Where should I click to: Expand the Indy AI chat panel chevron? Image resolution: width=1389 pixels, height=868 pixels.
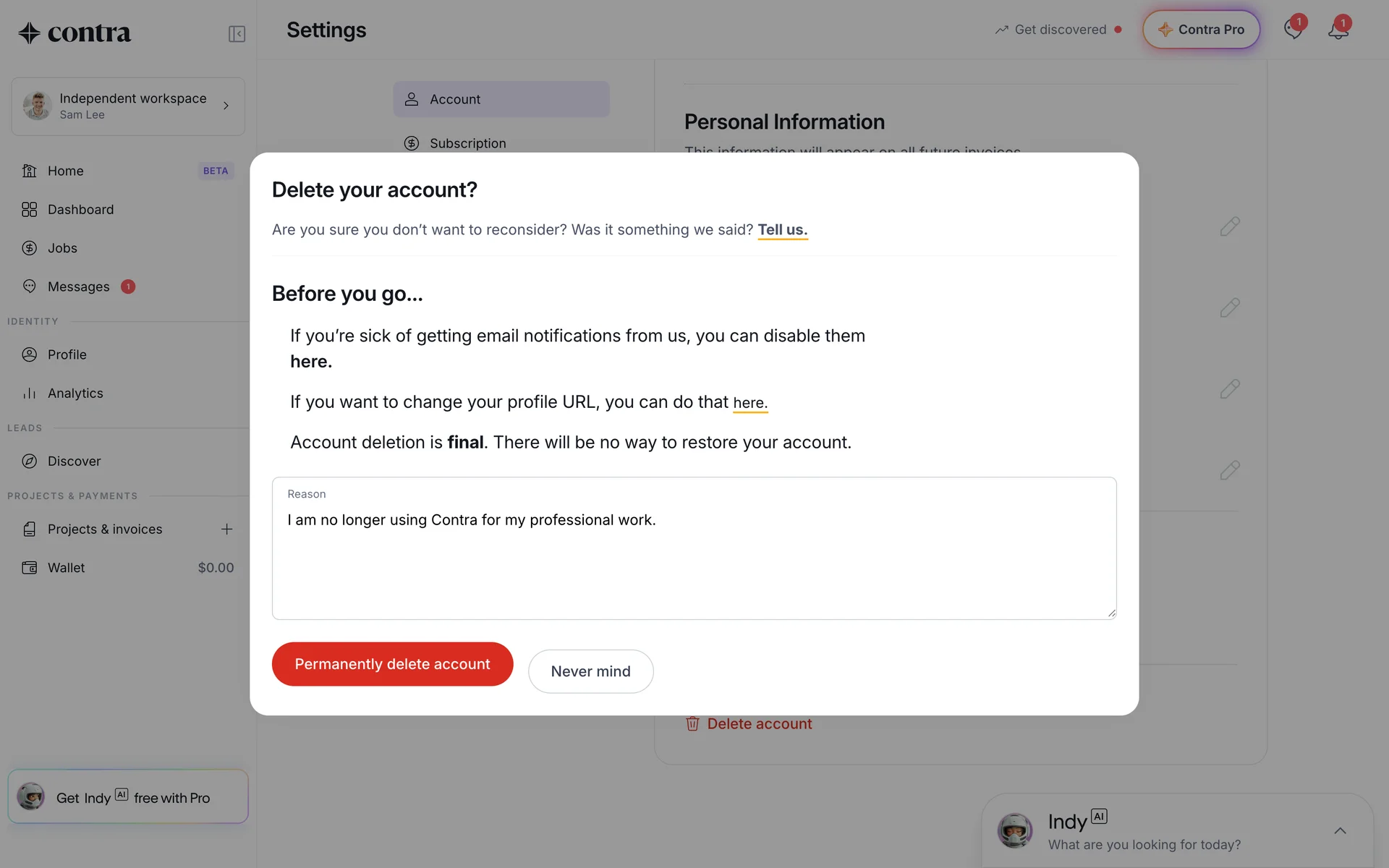coord(1340,831)
